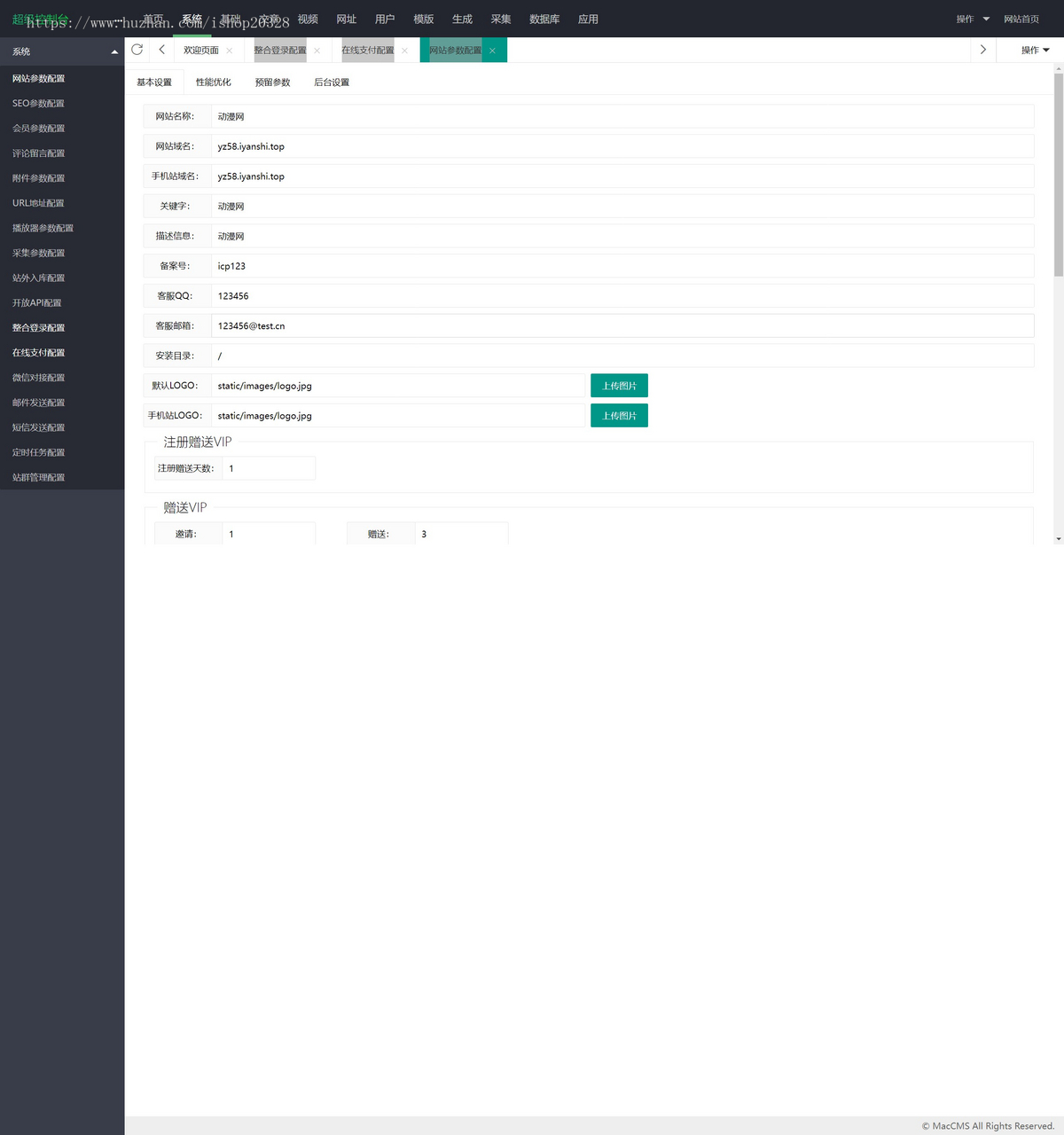Focus the 安装目录 input field
Screen dimensions: 1064x1135
622,356
